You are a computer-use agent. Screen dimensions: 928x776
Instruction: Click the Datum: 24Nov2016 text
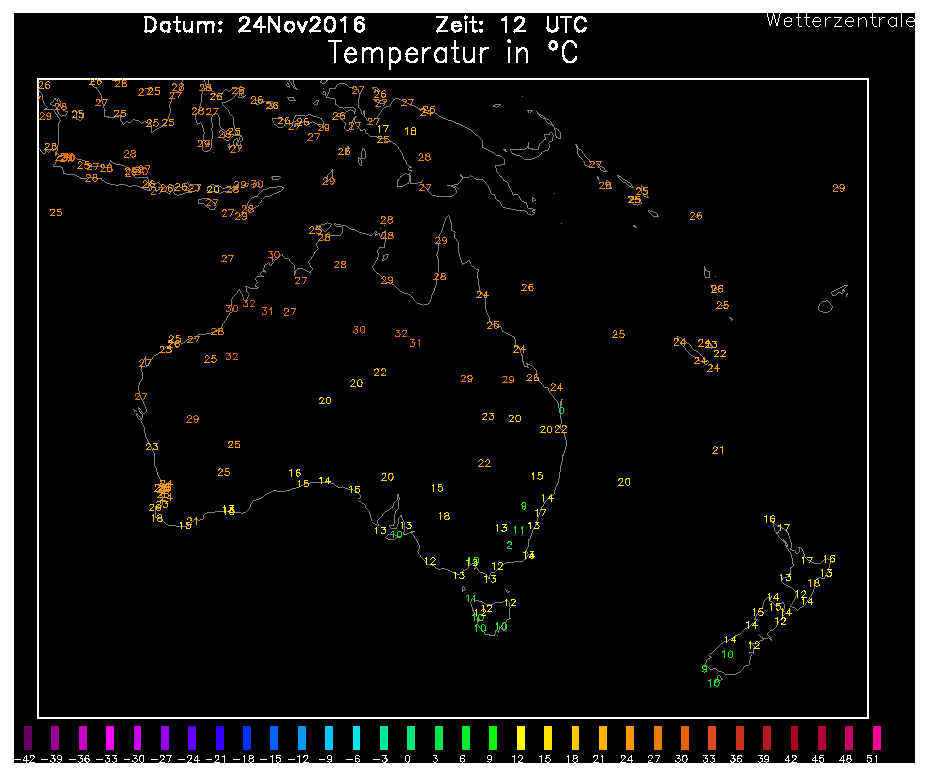click(254, 25)
